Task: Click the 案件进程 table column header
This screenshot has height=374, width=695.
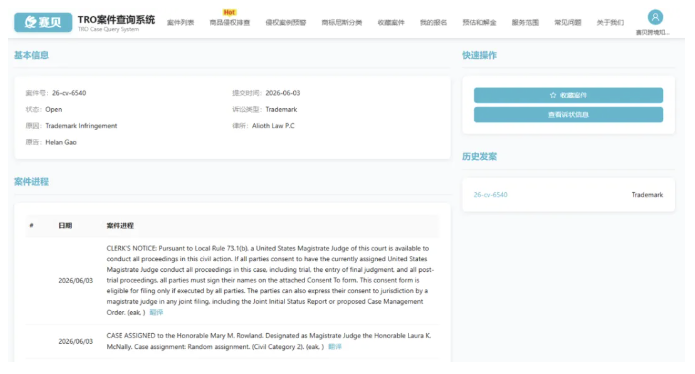Action: coord(120,226)
